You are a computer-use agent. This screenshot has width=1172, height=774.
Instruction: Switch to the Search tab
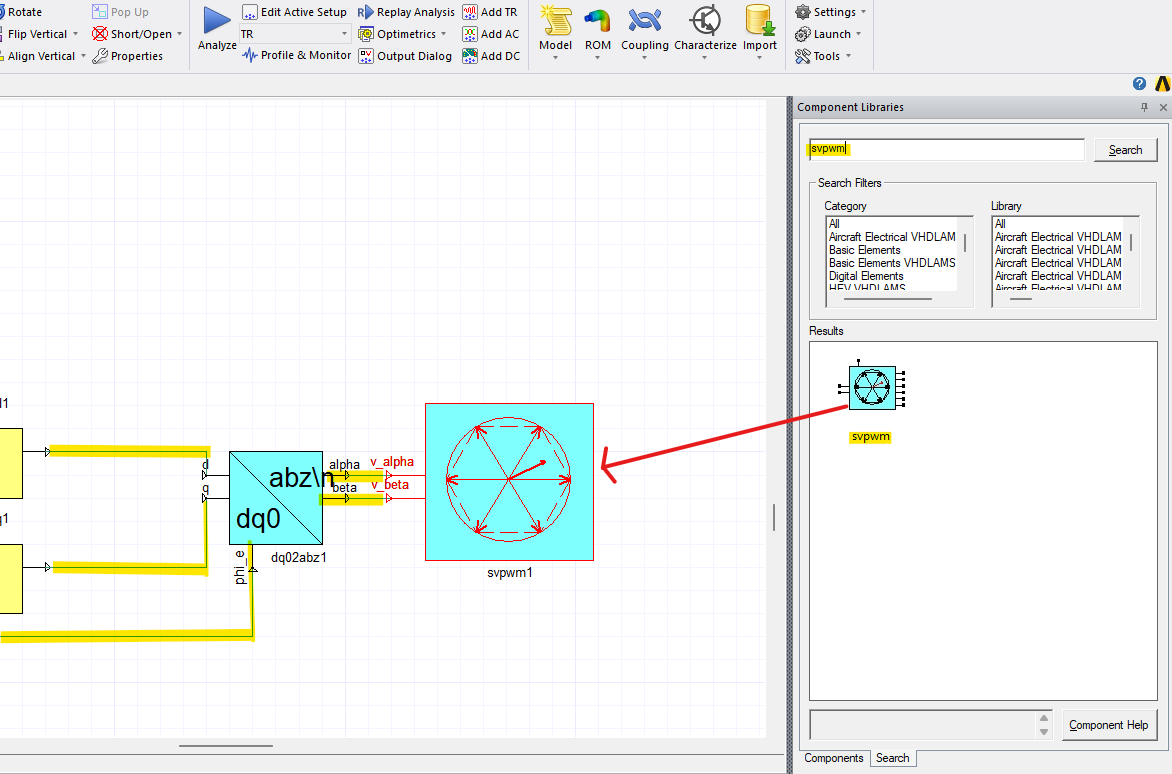click(x=892, y=758)
